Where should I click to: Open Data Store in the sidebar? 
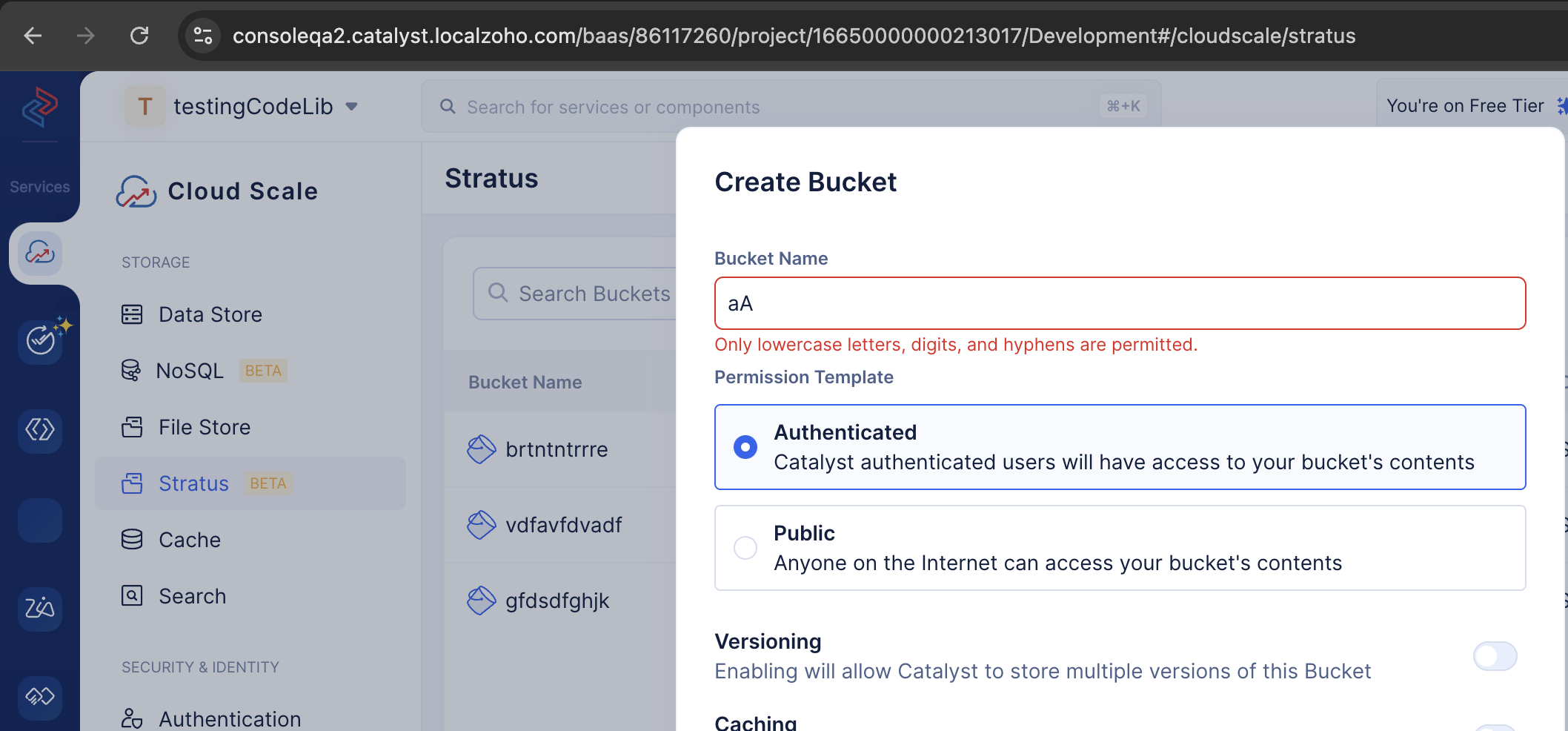point(250,314)
